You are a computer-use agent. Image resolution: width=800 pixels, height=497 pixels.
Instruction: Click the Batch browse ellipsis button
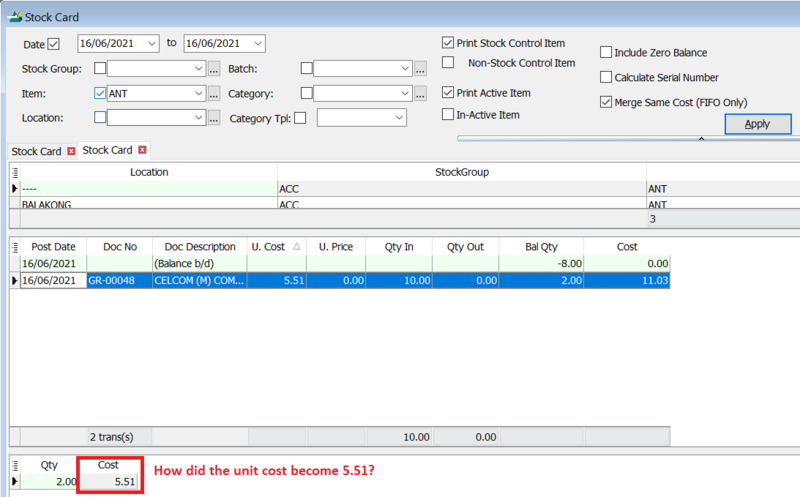(x=420, y=69)
